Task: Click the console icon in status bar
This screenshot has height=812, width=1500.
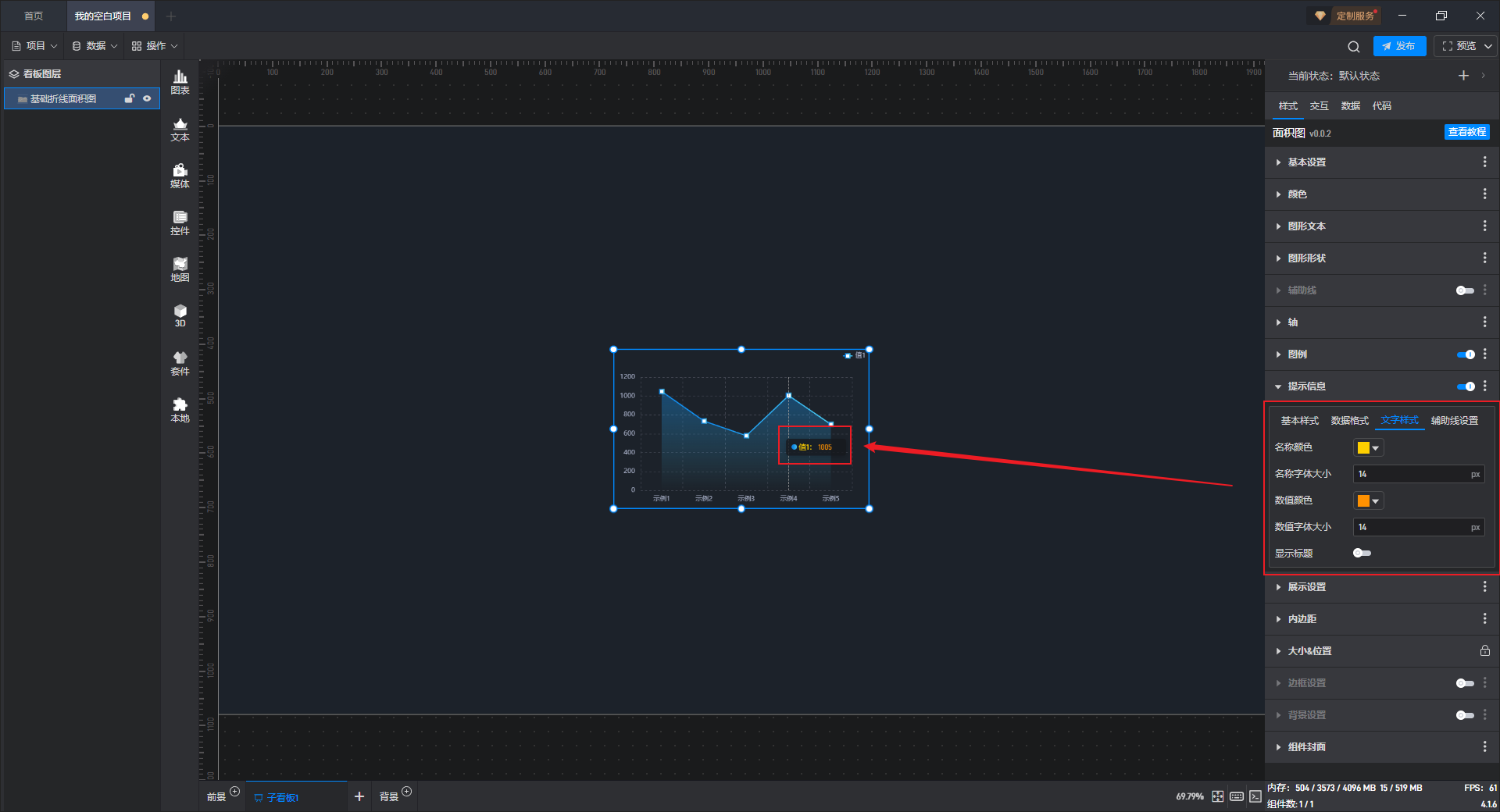Action: point(1255,796)
